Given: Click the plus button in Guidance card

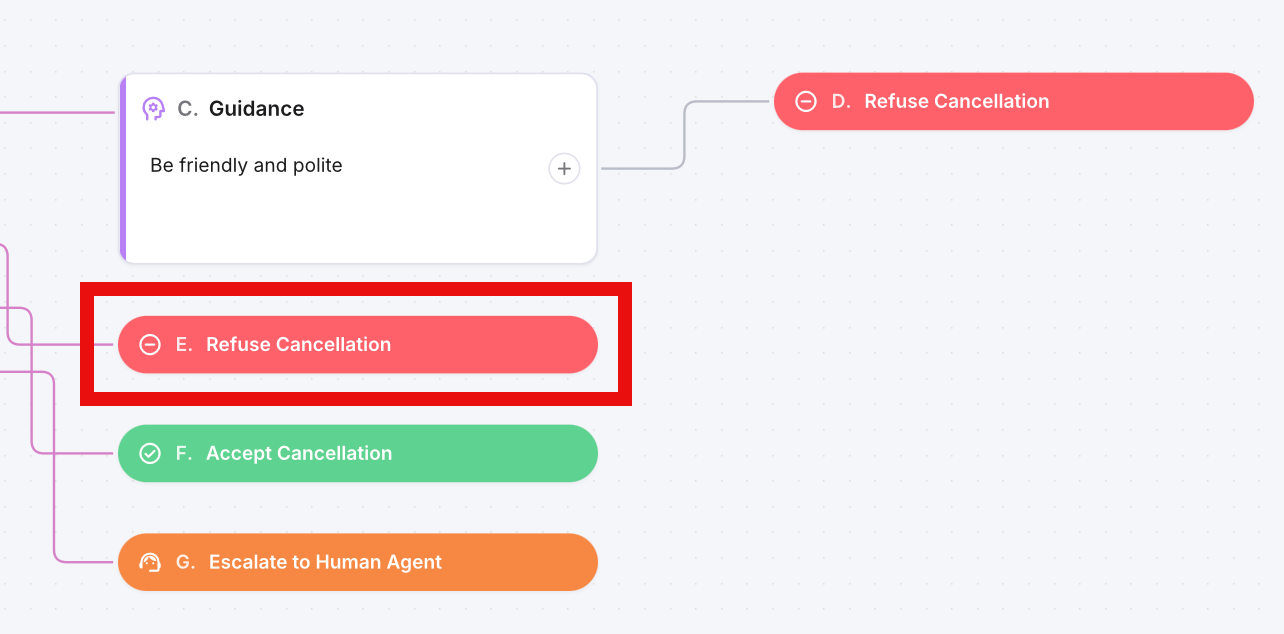Looking at the screenshot, I should pyautogui.click(x=564, y=169).
